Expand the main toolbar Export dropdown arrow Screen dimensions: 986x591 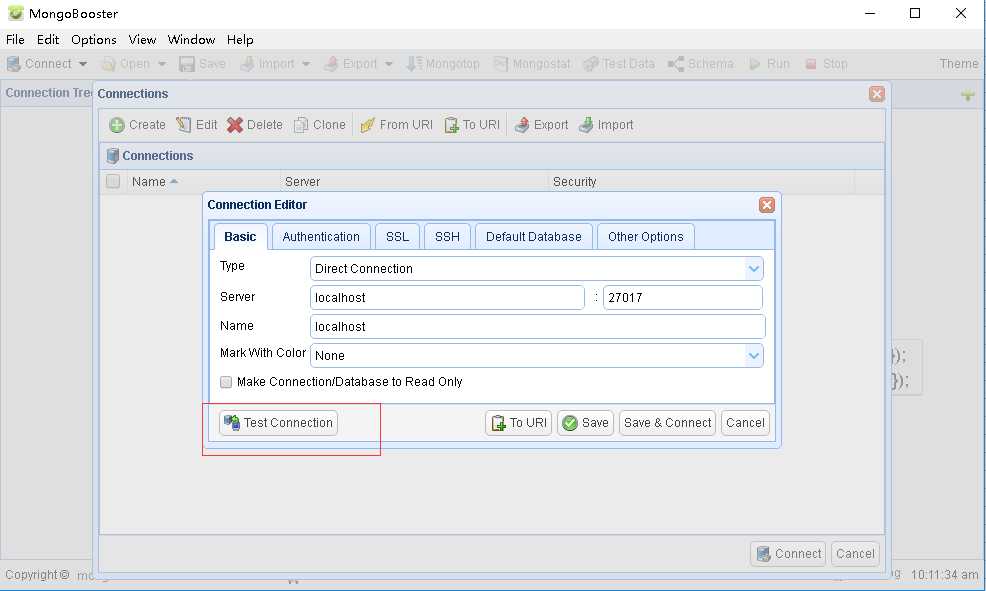[389, 64]
